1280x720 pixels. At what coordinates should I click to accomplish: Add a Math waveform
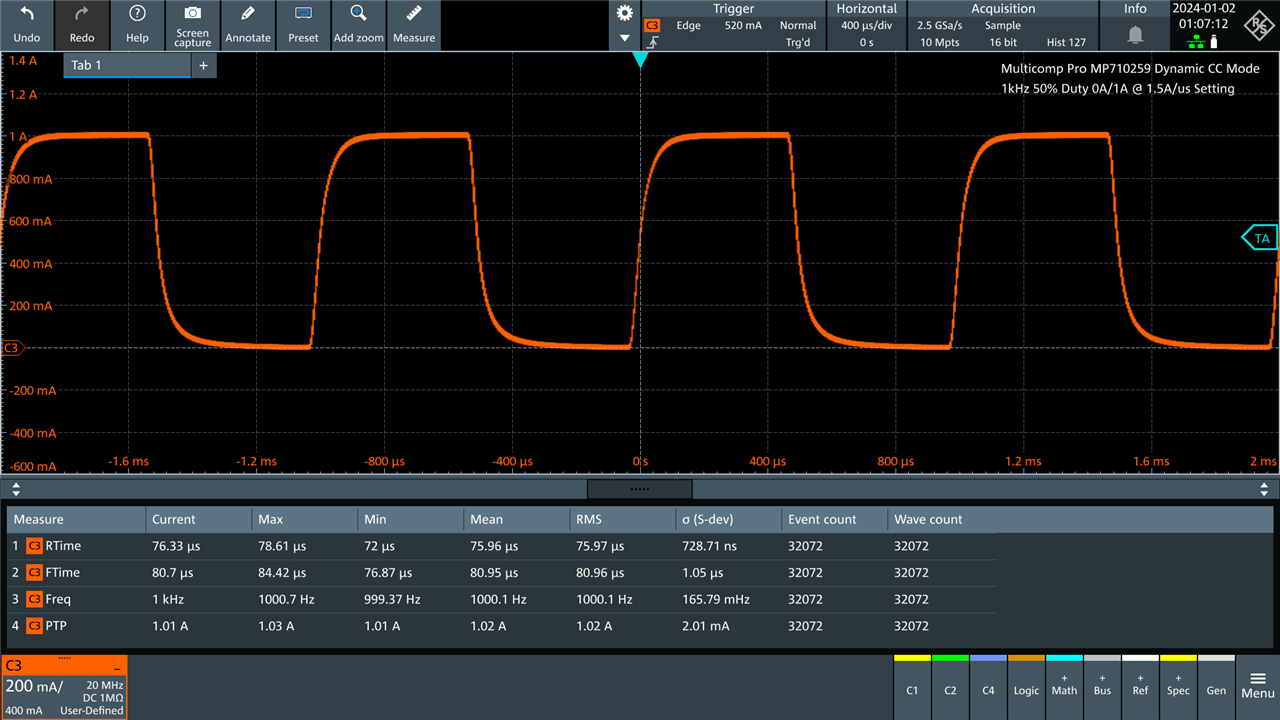click(1064, 686)
